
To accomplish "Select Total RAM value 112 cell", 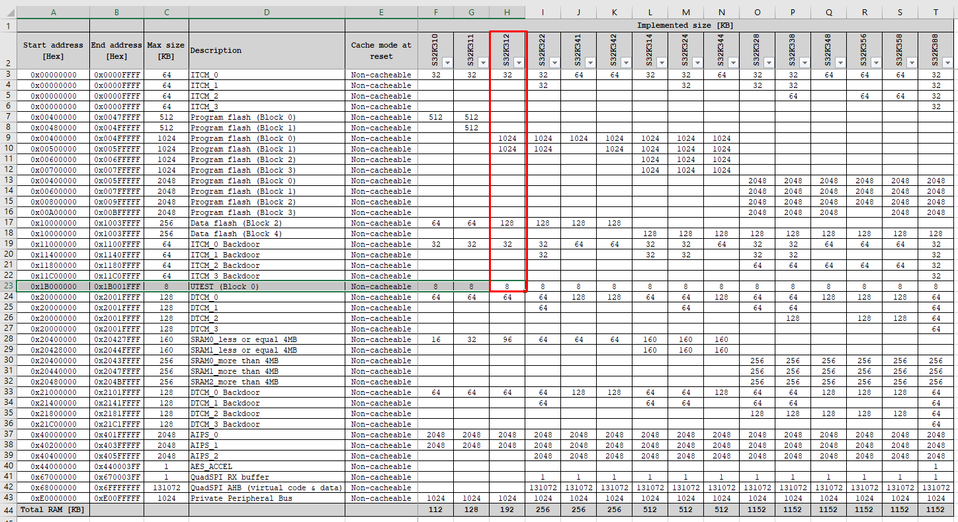I will click(436, 510).
